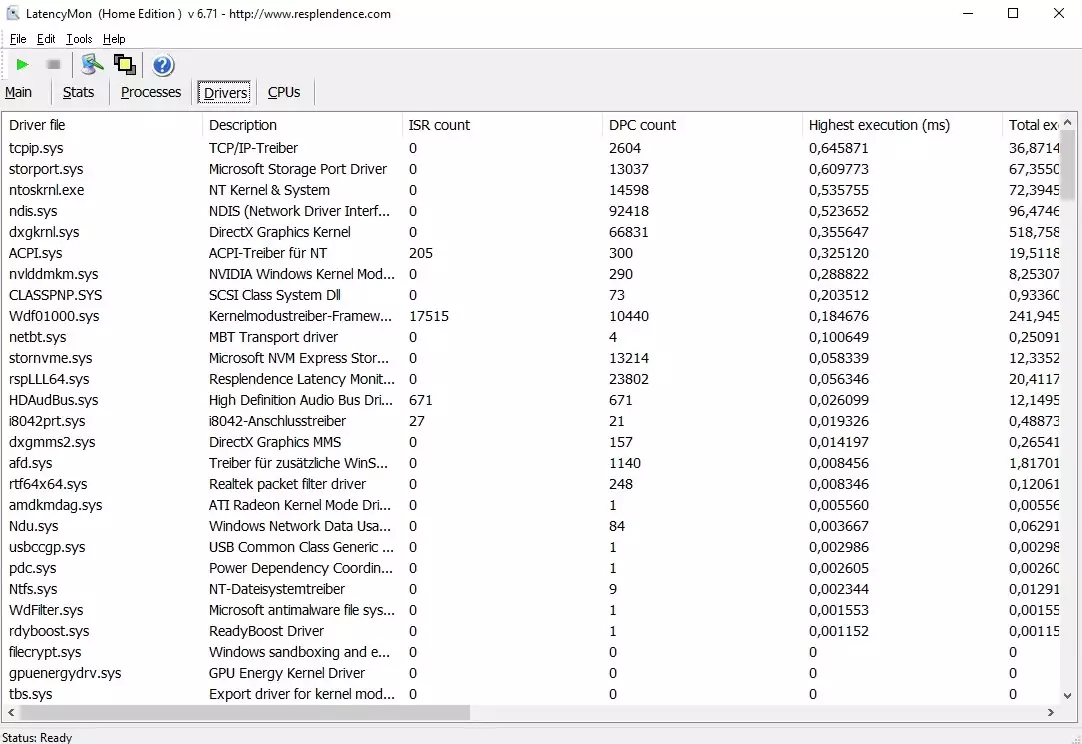Image resolution: width=1082 pixels, height=744 pixels.
Task: Select the gpuenergydrv.sys driver row
Action: pyautogui.click(x=531, y=674)
